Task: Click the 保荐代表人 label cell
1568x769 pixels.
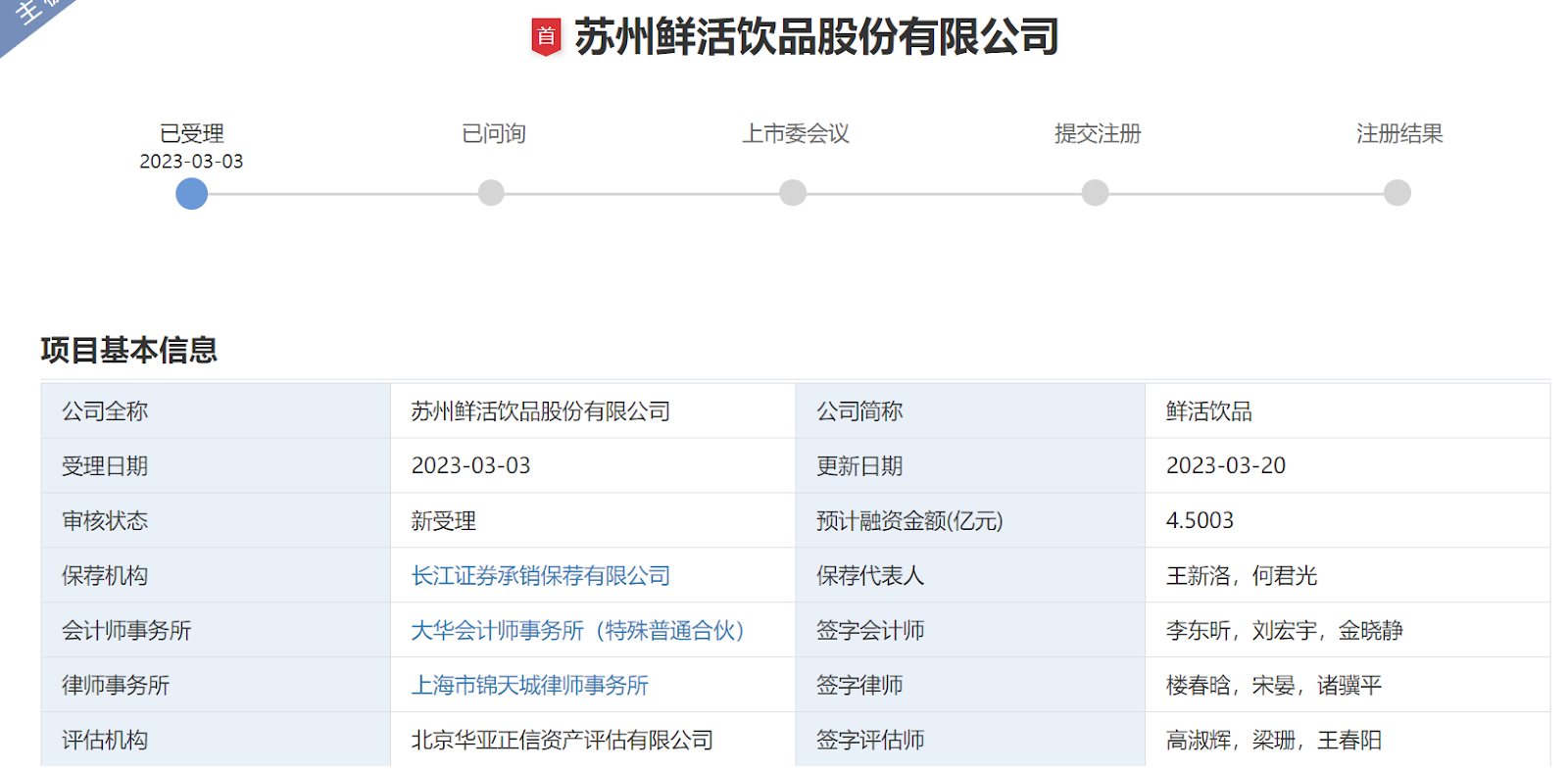Action: coord(970,576)
